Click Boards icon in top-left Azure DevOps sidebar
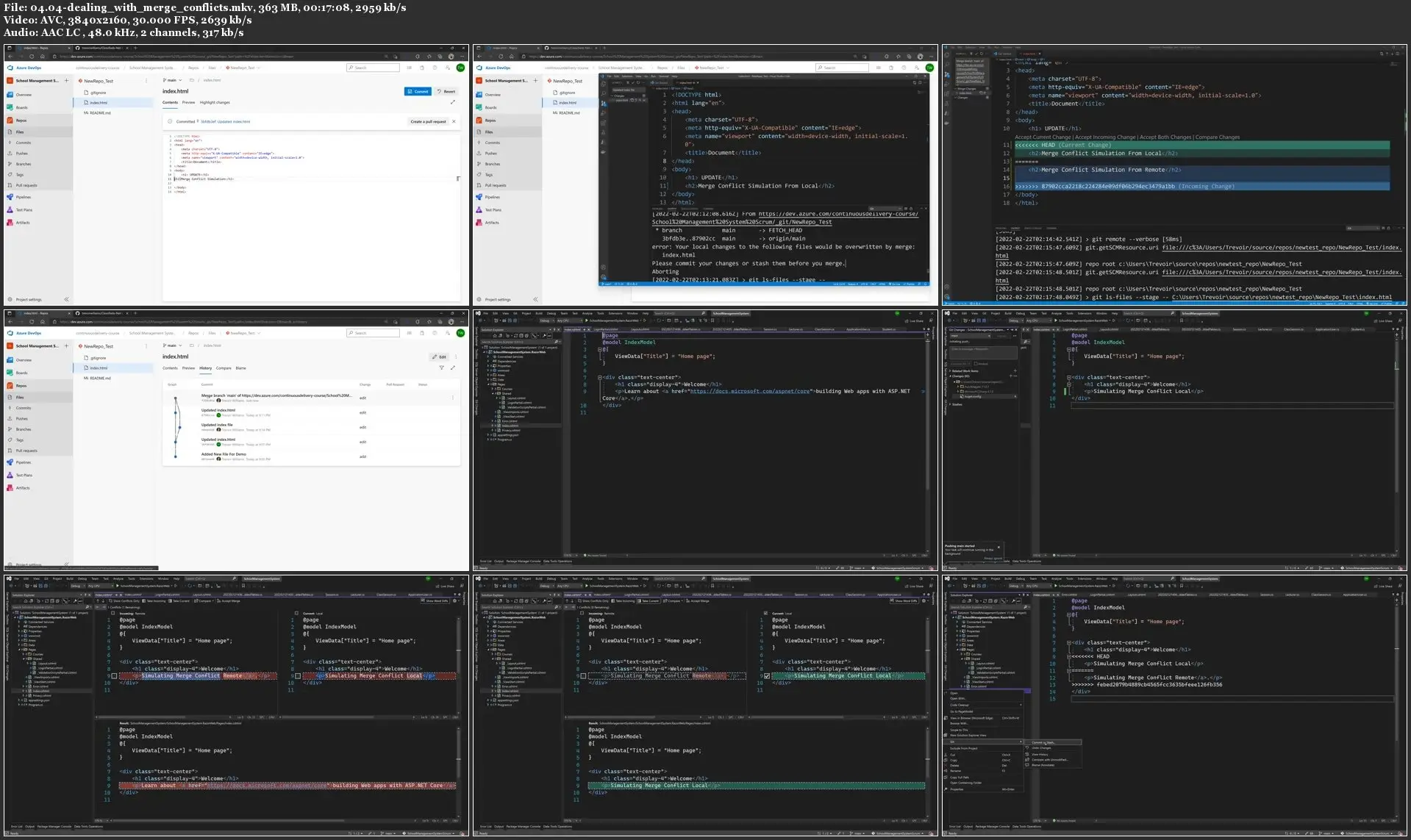 pos(10,107)
